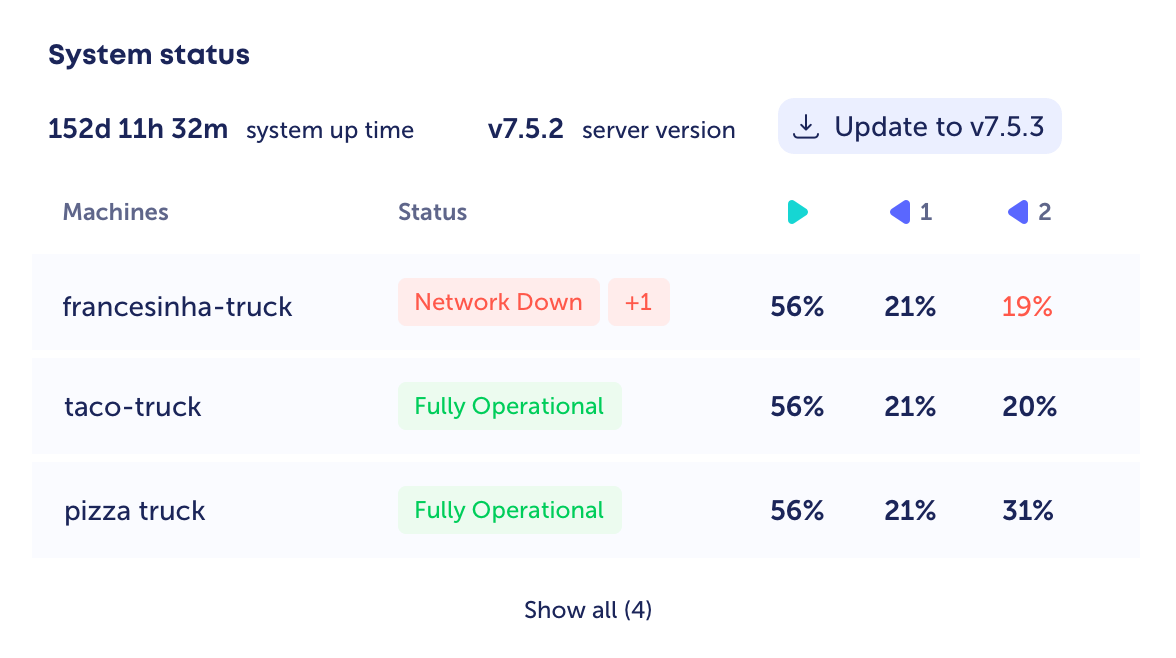
Task: Expand the +1 extra status badge
Action: coord(638,302)
